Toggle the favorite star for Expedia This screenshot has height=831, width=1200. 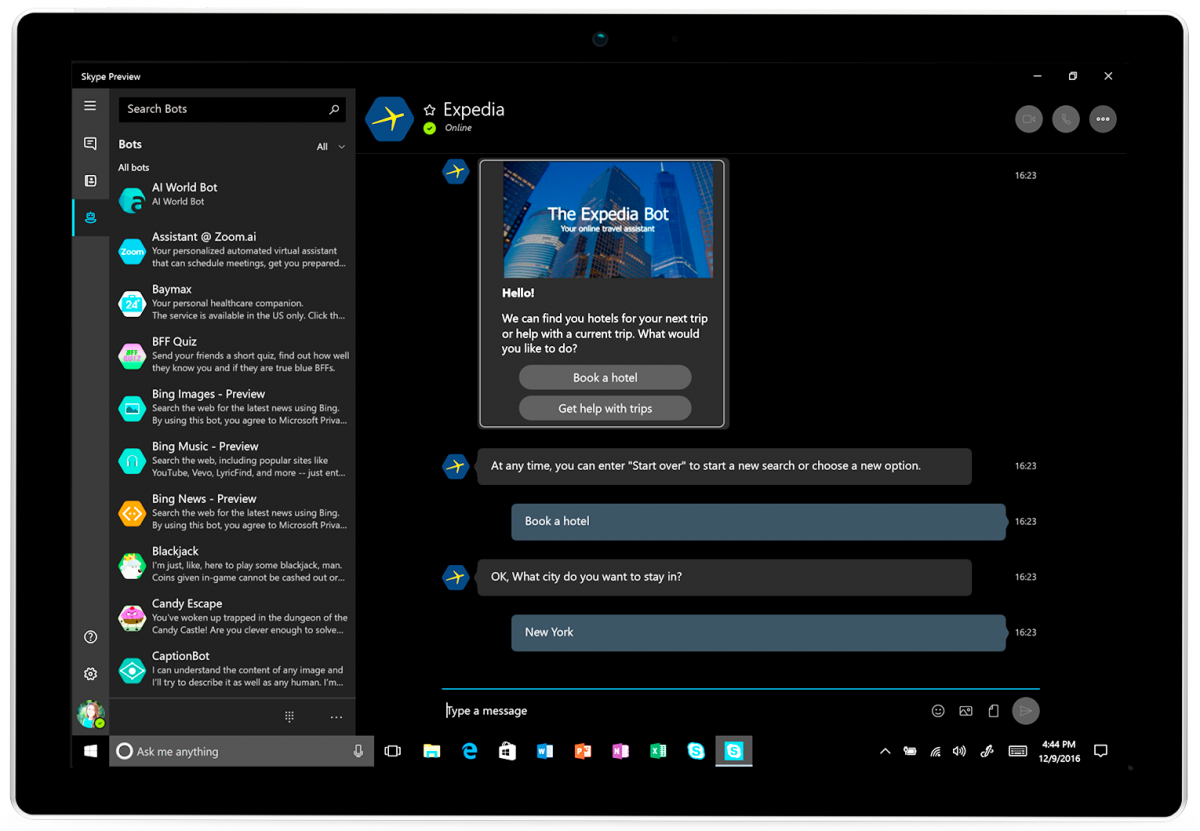click(x=430, y=110)
